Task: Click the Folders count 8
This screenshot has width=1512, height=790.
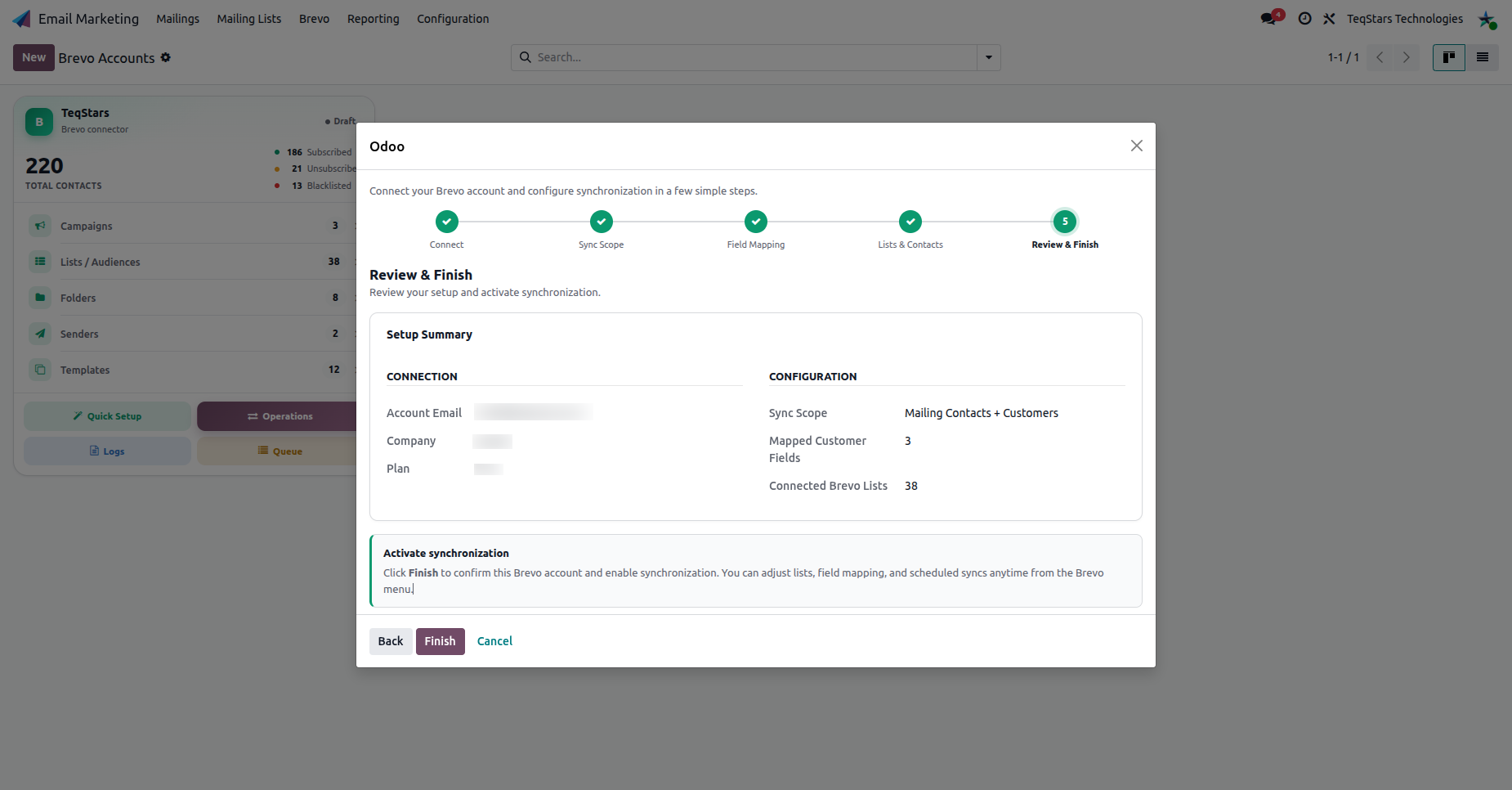Action: pyautogui.click(x=335, y=298)
